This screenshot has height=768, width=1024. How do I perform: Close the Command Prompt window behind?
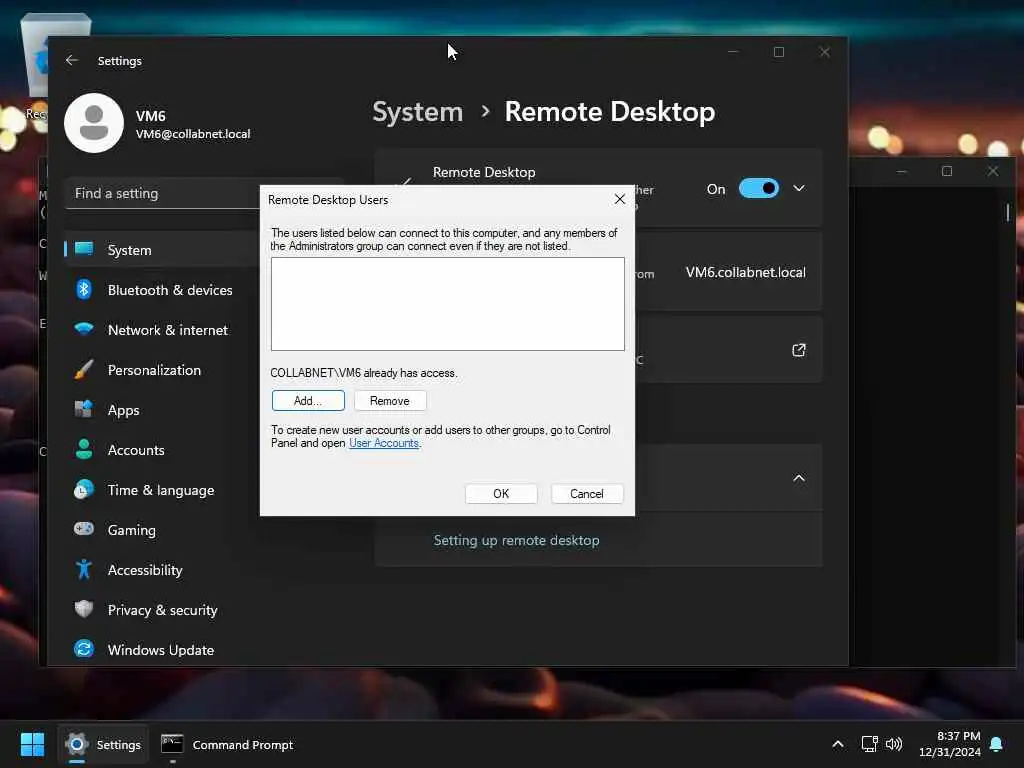click(x=993, y=171)
